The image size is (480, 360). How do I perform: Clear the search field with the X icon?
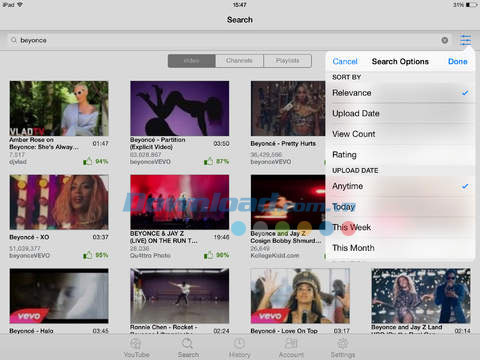click(x=444, y=40)
